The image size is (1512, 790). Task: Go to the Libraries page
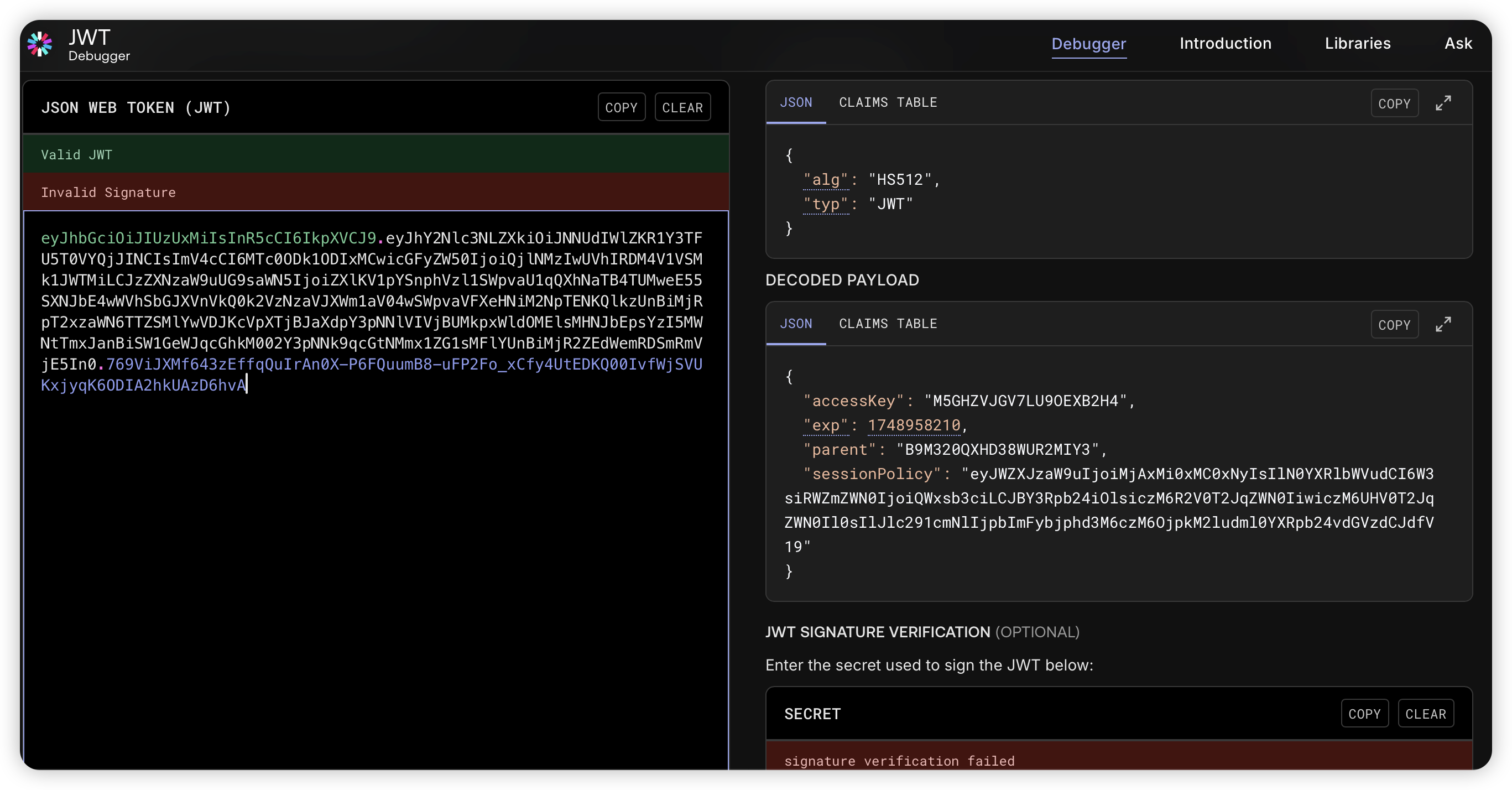point(1358,44)
